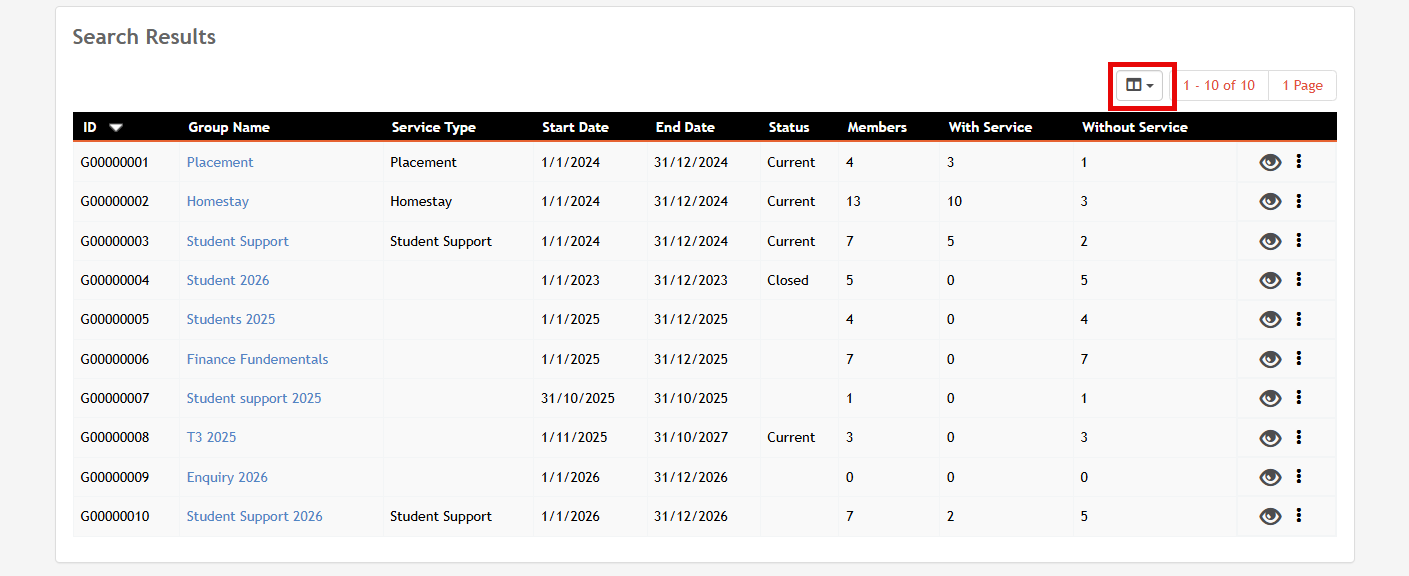Click the Current status in T3 2025 row
The height and width of the screenshot is (576, 1409).
point(791,437)
